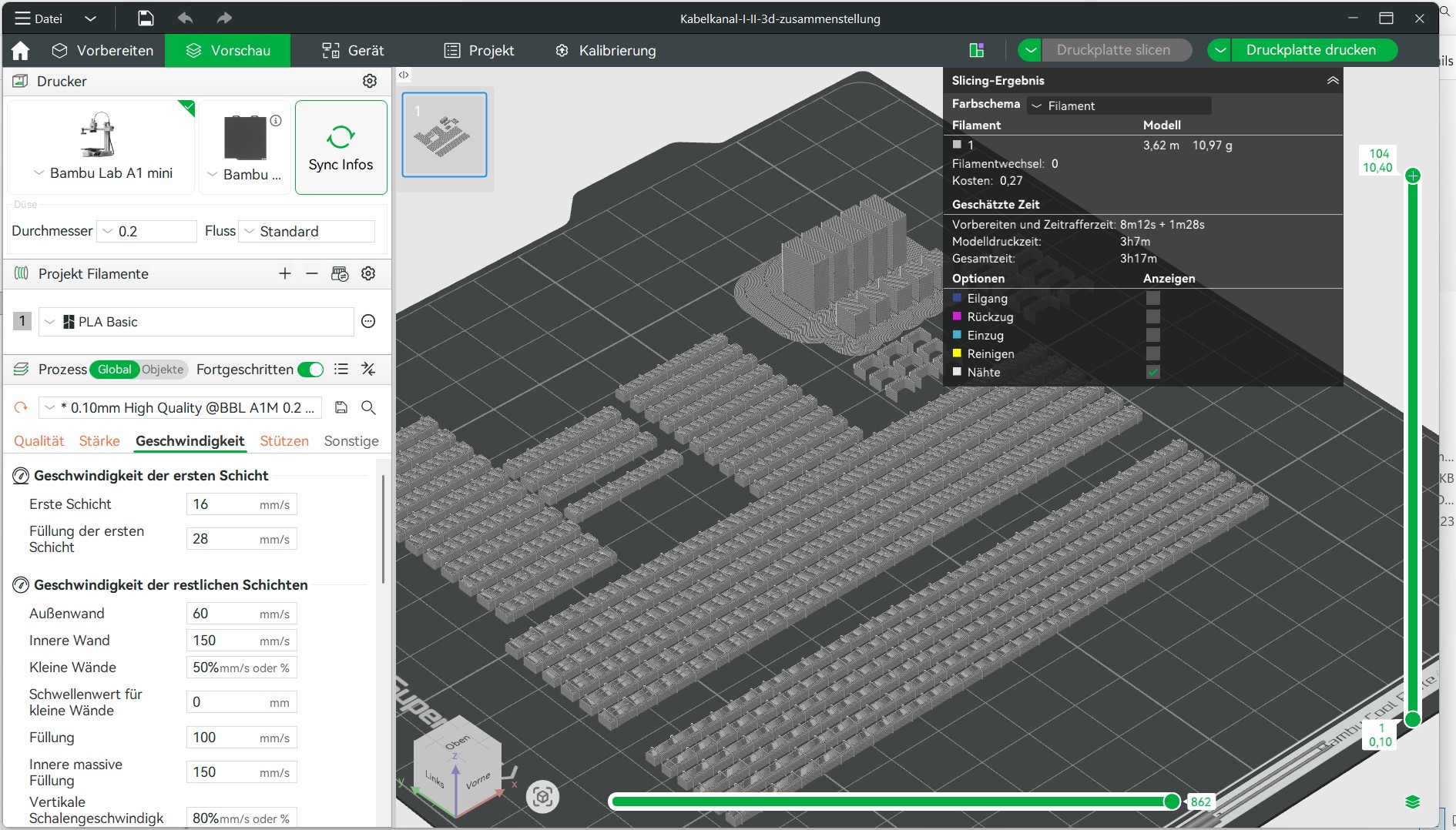Viewport: 1456px width, 830px height.
Task: Uncheck the Nähte display checkbox
Action: [x=1152, y=372]
